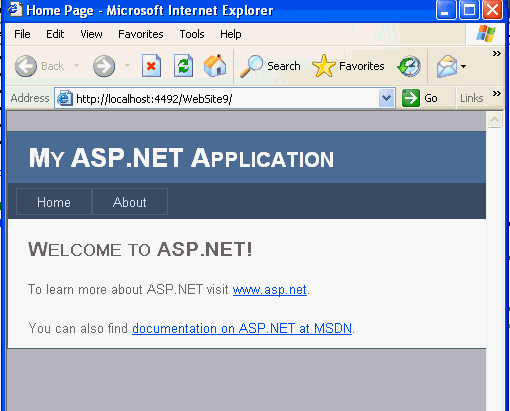
Task: Open the Favorites menu
Action: pyautogui.click(x=141, y=34)
